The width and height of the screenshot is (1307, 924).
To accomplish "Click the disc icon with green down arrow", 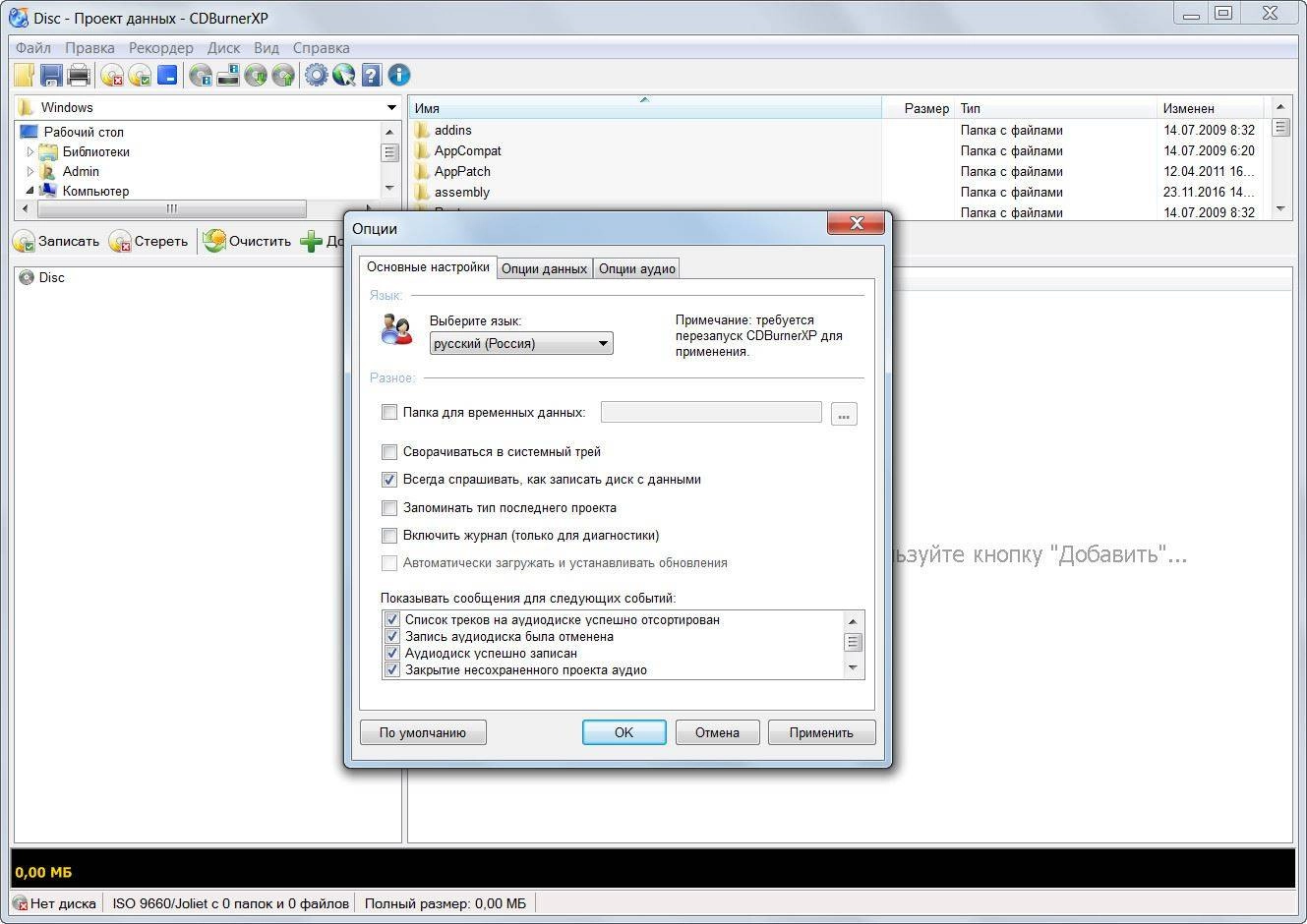I will 256,75.
